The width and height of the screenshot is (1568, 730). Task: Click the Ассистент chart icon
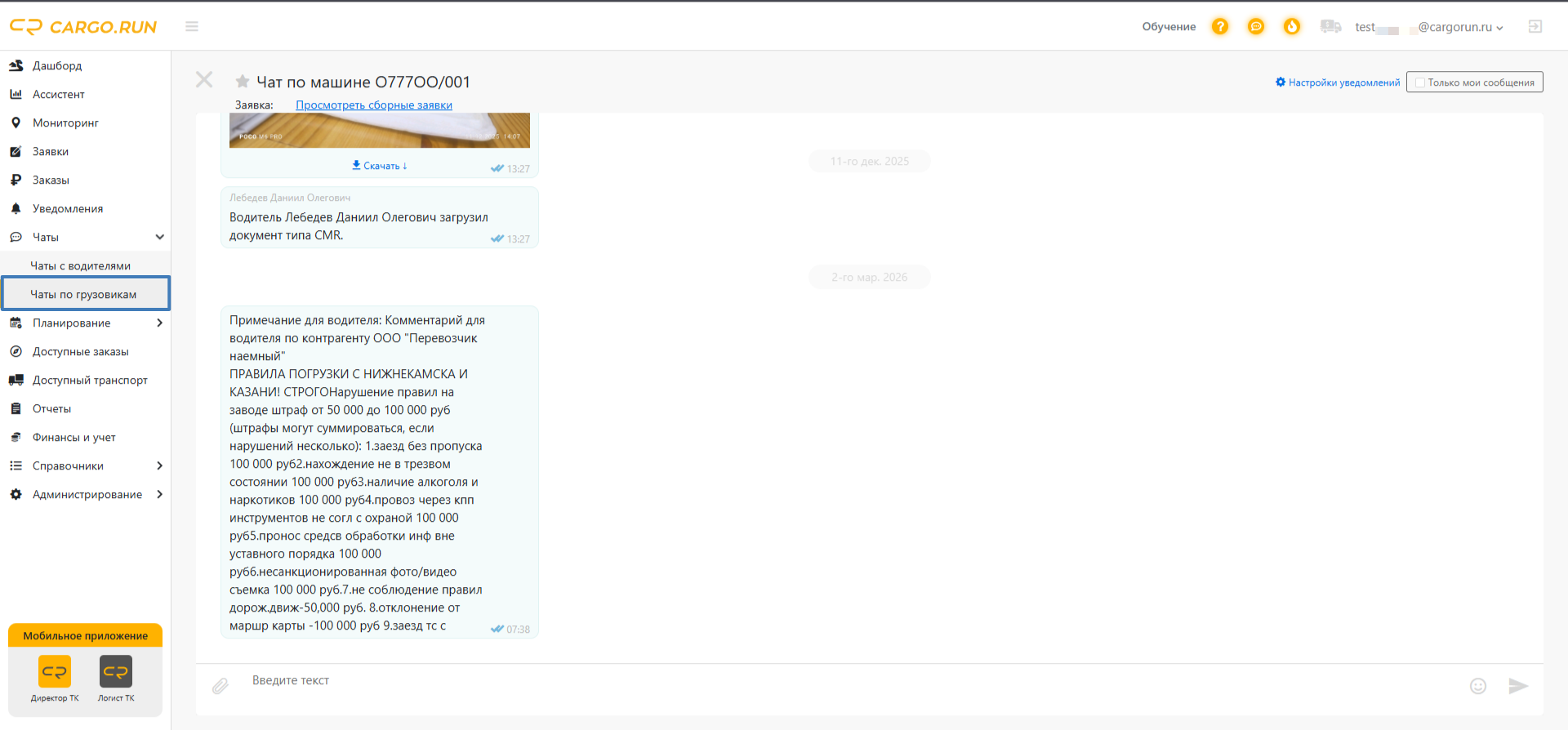coord(16,94)
